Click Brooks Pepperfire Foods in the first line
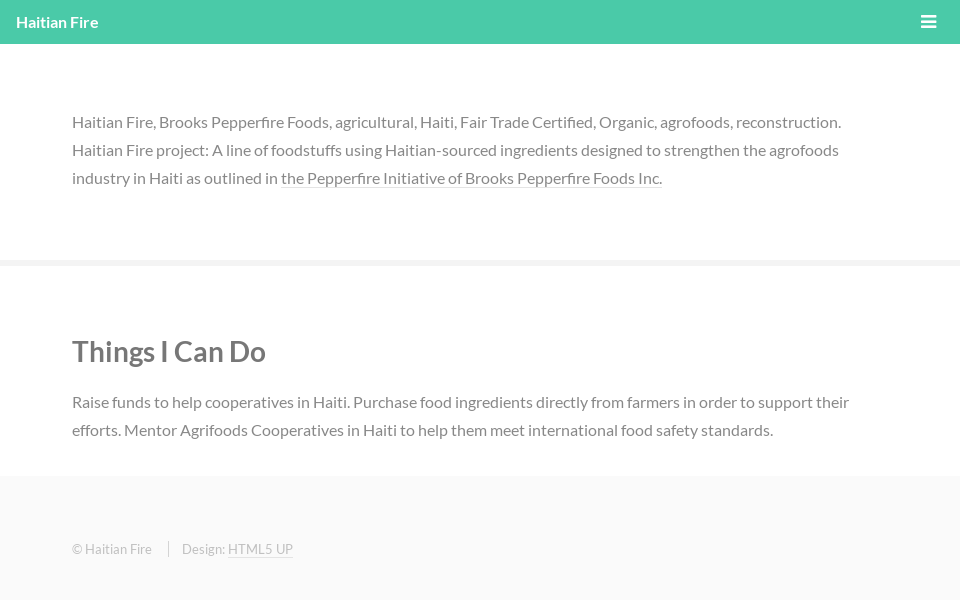This screenshot has height=600, width=960. click(x=244, y=122)
